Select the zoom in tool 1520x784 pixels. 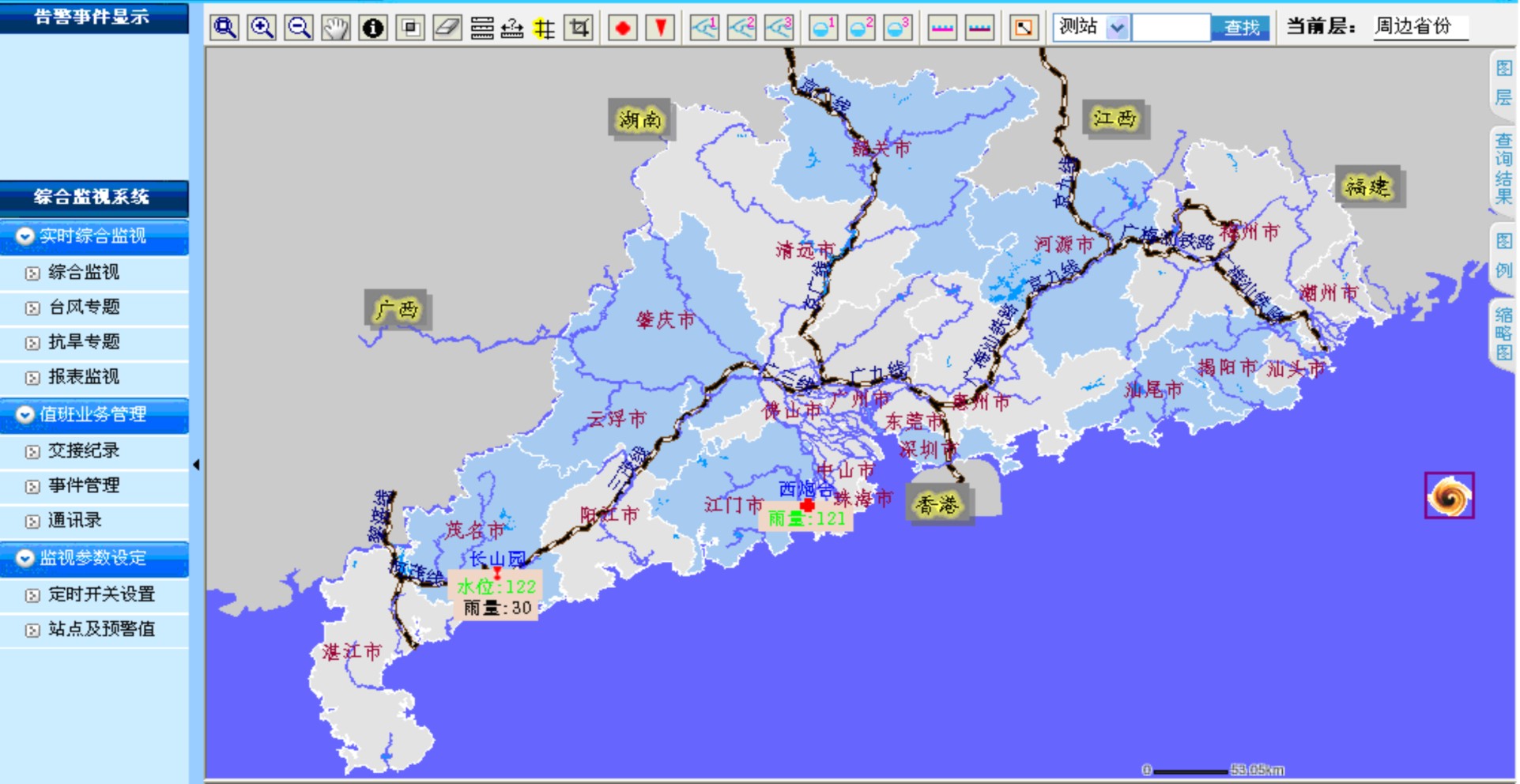(262, 28)
